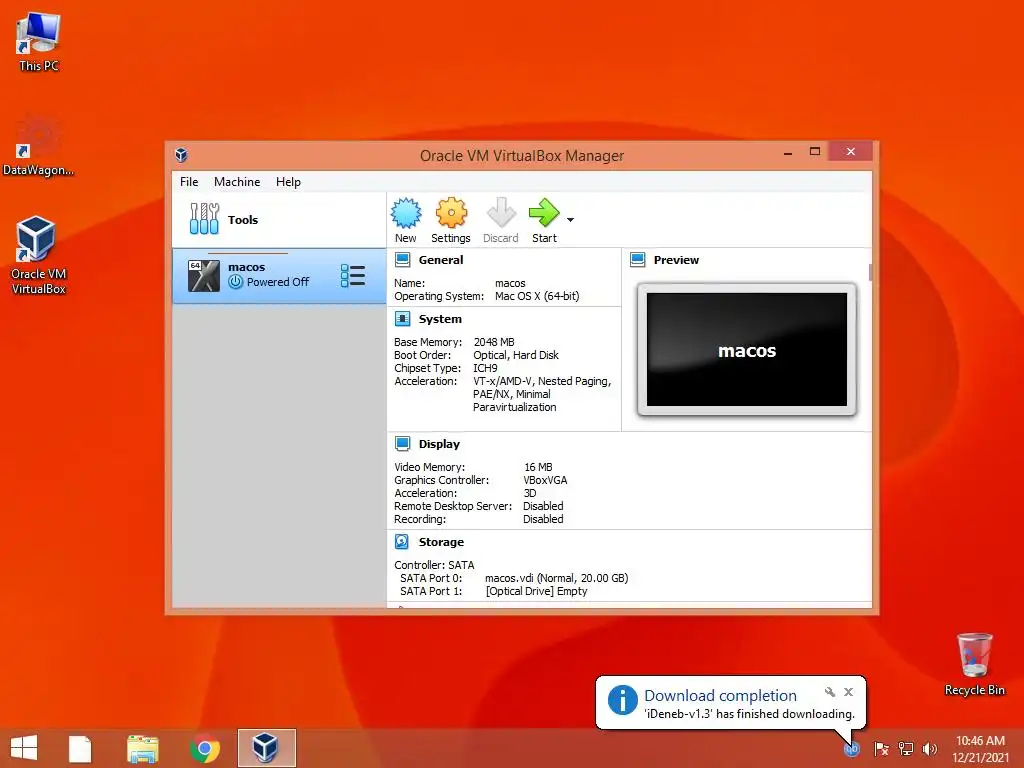The image size is (1024, 768).
Task: Open the blank document taskbar icon
Action: tap(80, 748)
